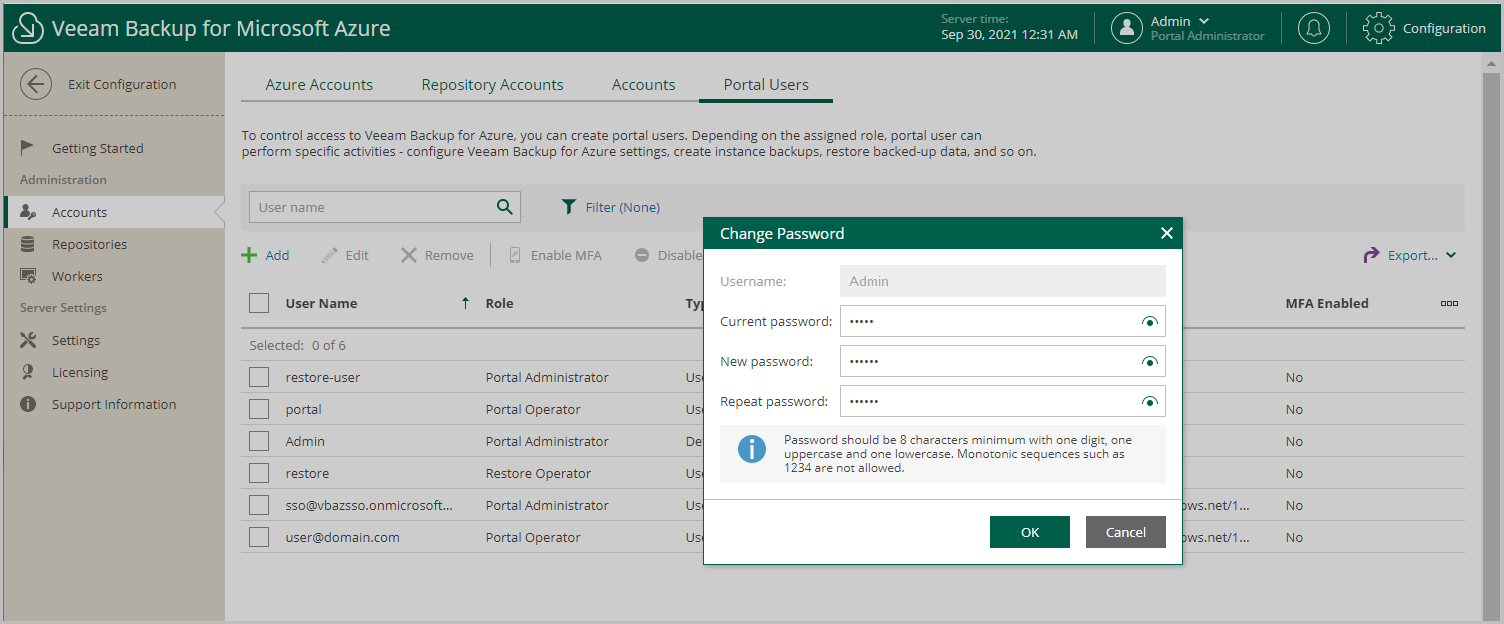Show the New password characters
The height and width of the screenshot is (624, 1504).
(1150, 361)
